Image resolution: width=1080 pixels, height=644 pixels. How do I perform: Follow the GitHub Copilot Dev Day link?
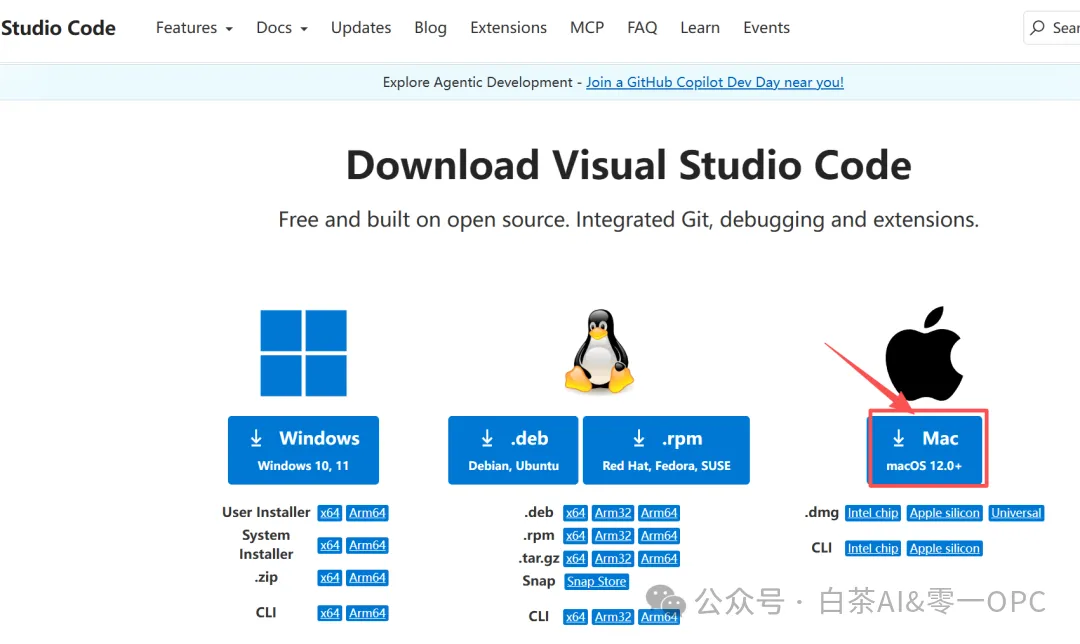pyautogui.click(x=715, y=82)
